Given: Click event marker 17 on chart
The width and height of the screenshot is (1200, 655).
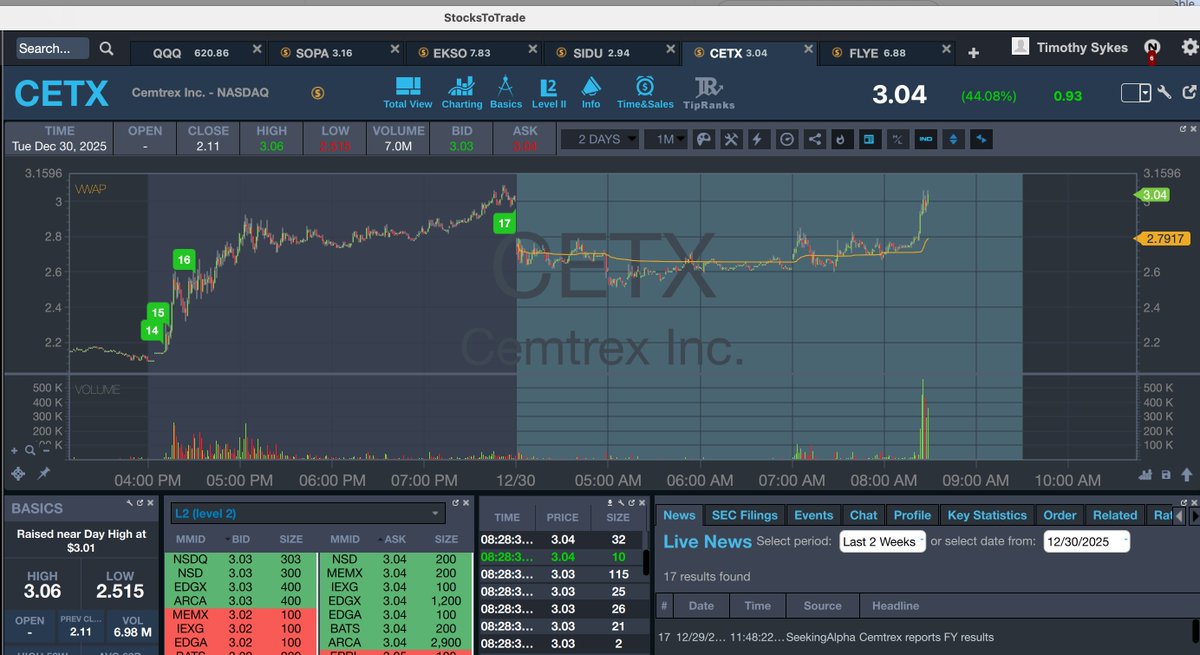Looking at the screenshot, I should [504, 224].
